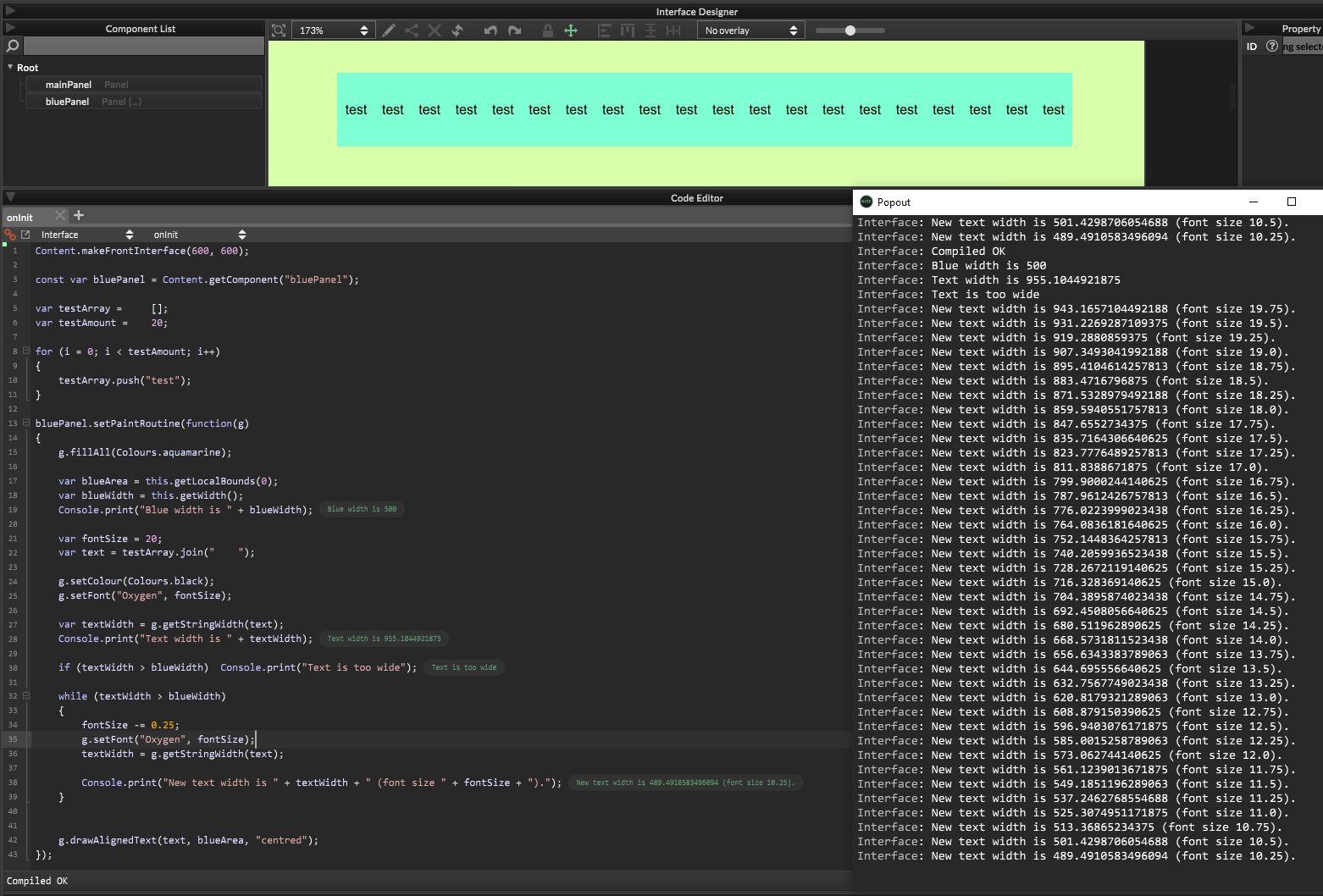1323x896 pixels.
Task: Click the X cancel icon in the designer toolbar
Action: pos(435,30)
